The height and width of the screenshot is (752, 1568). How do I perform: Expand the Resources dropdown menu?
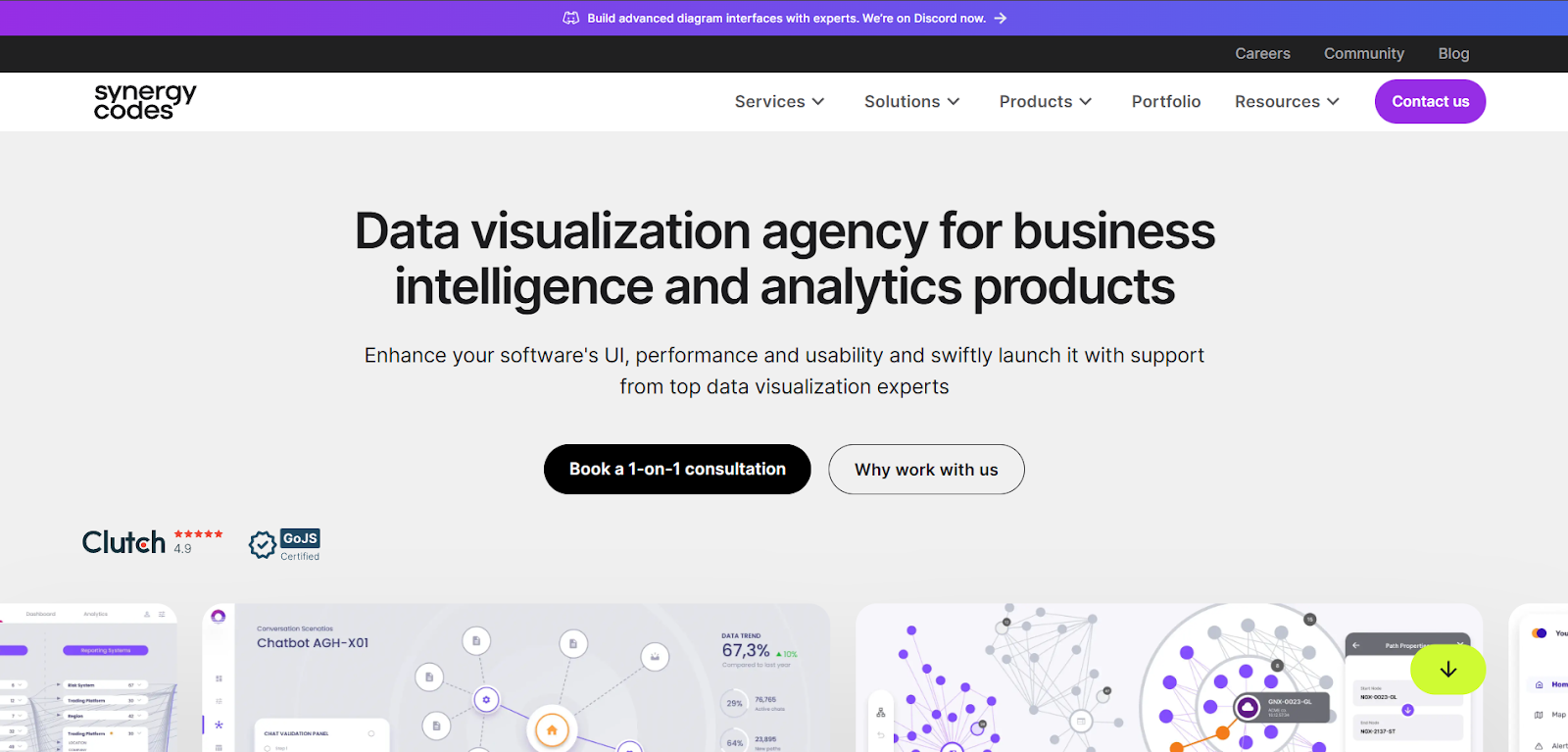click(1286, 102)
